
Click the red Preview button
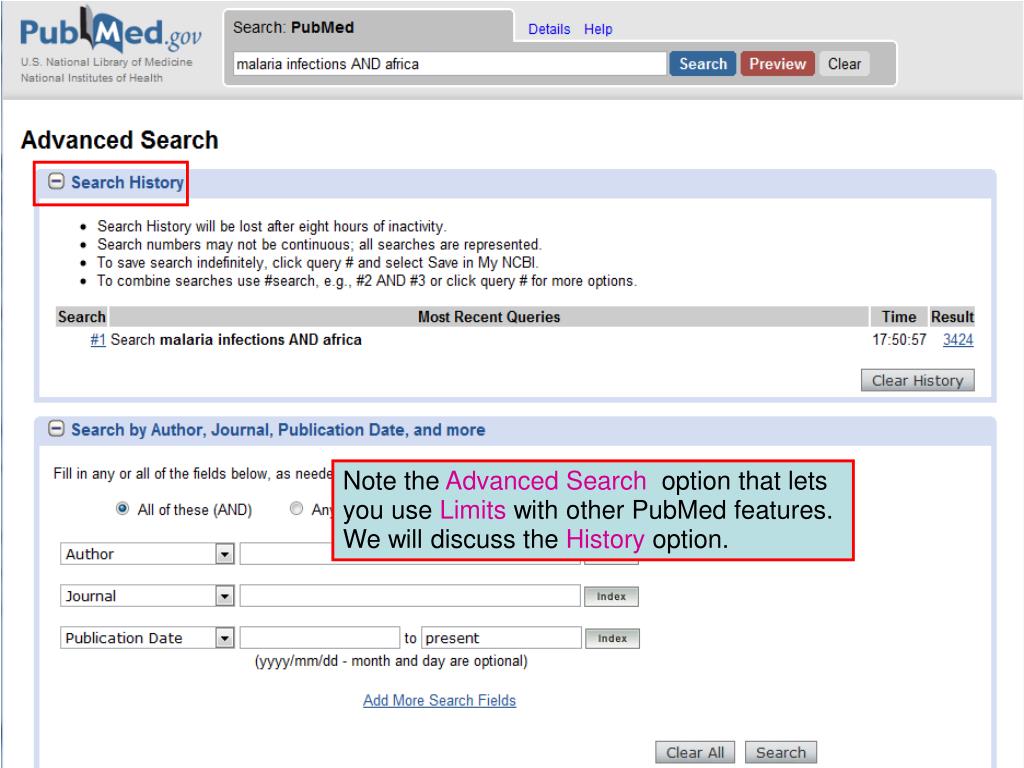(x=777, y=64)
